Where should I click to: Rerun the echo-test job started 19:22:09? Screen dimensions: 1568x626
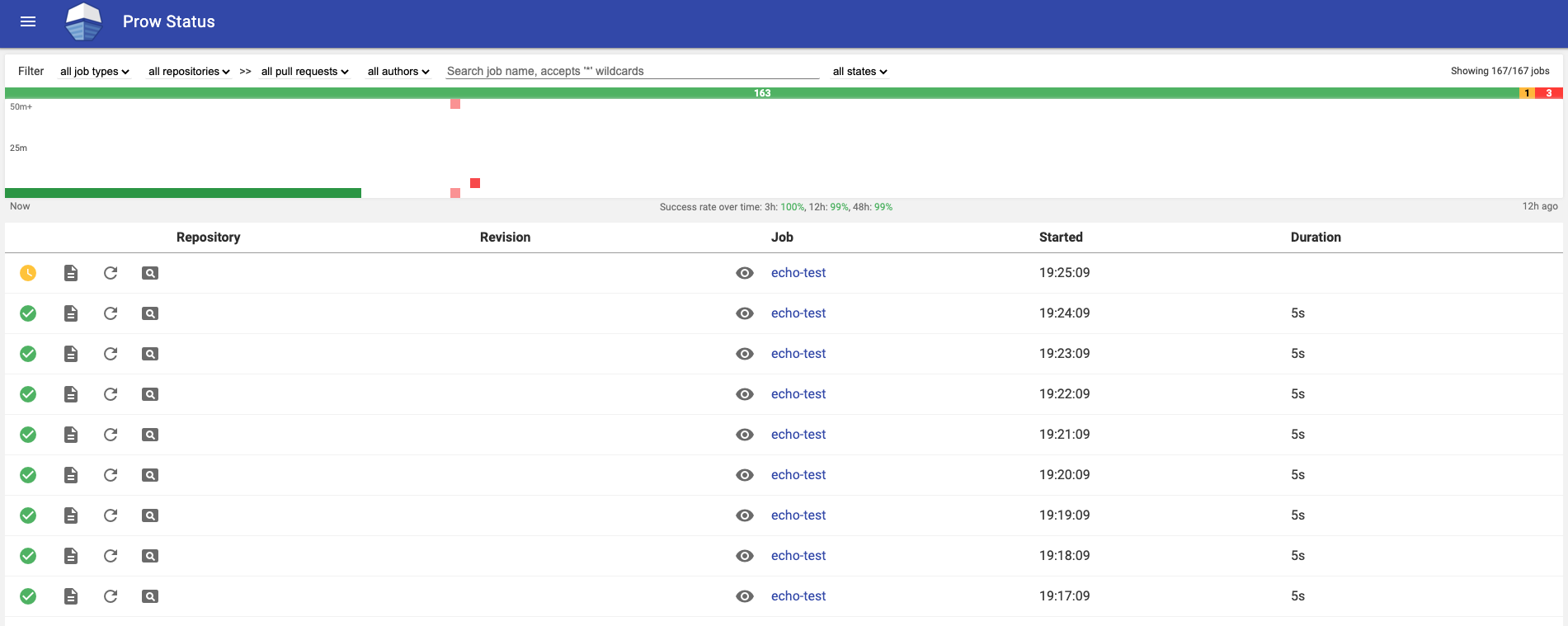(x=111, y=394)
